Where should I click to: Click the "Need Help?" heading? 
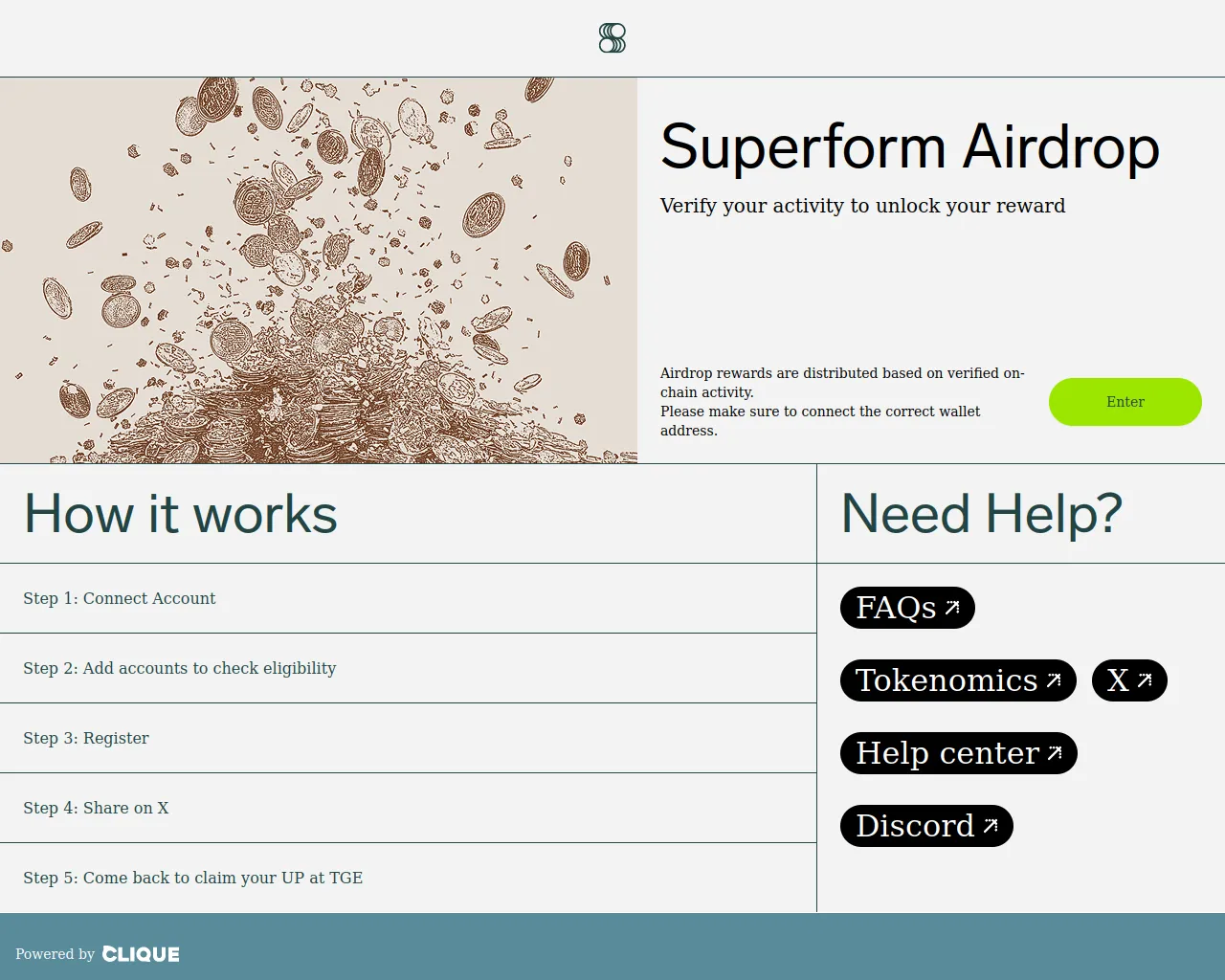pos(982,514)
